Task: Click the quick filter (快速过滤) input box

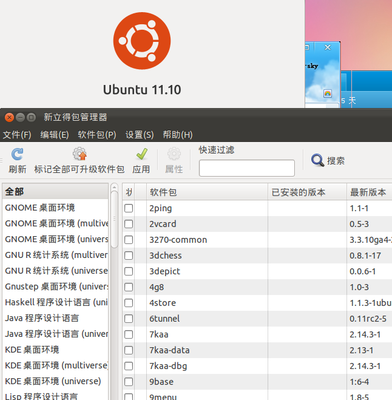Action: pyautogui.click(x=247, y=168)
